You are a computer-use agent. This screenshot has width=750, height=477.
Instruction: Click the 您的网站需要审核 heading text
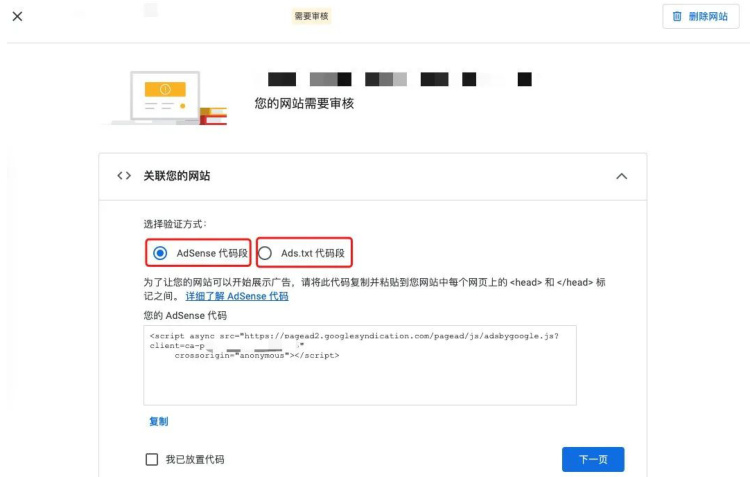pyautogui.click(x=304, y=103)
